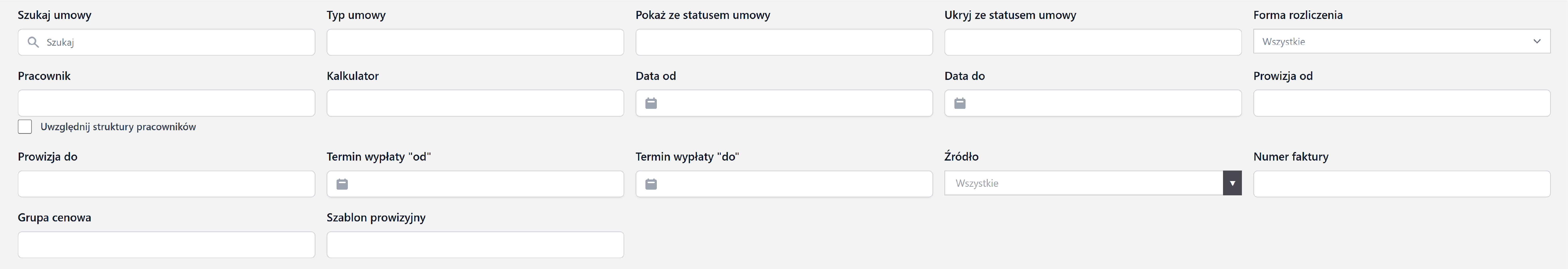Open the Data od calendar icon

pyautogui.click(x=651, y=103)
